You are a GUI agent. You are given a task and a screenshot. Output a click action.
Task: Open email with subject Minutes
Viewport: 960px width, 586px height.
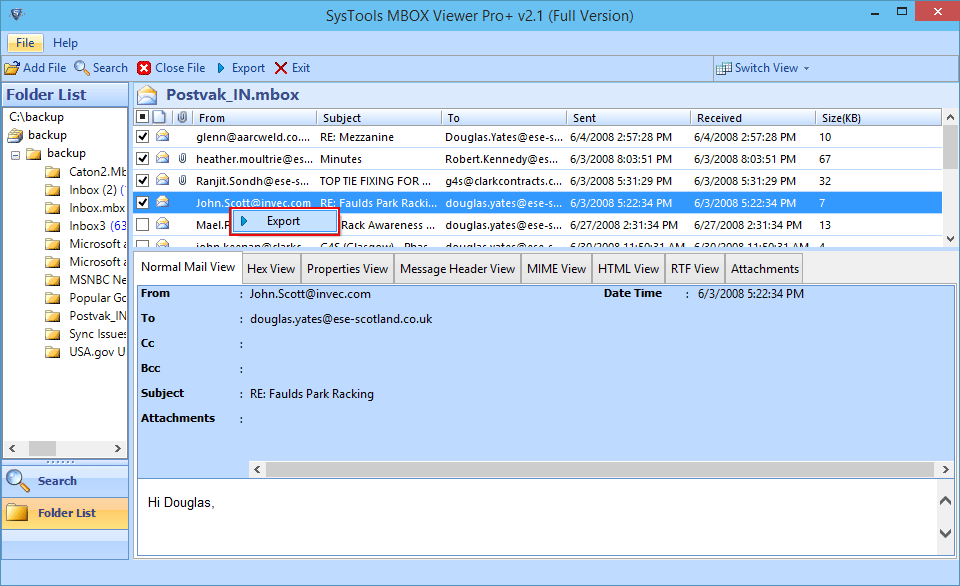click(x=340, y=159)
